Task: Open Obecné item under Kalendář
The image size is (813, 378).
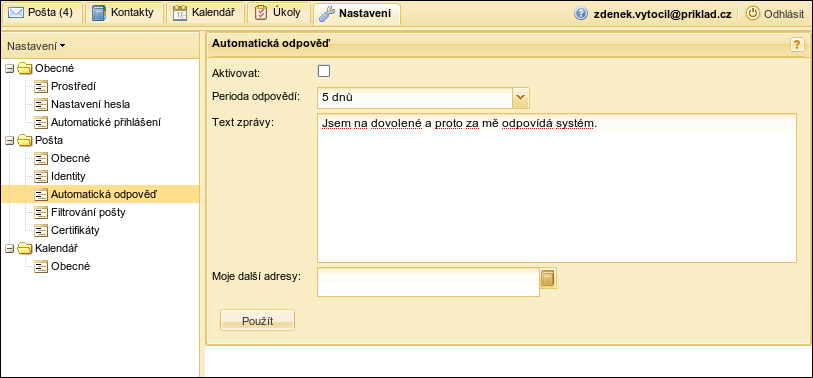Action: pos(71,267)
